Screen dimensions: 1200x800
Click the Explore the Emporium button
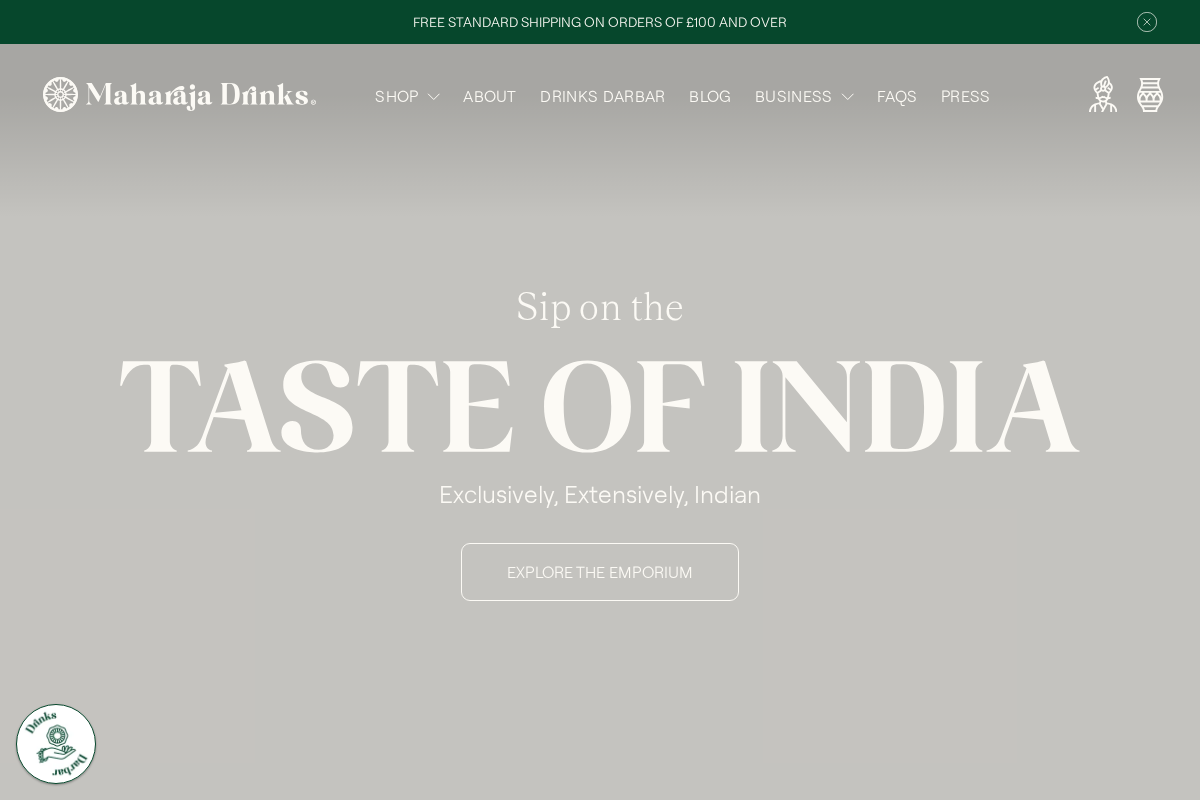pyautogui.click(x=600, y=572)
